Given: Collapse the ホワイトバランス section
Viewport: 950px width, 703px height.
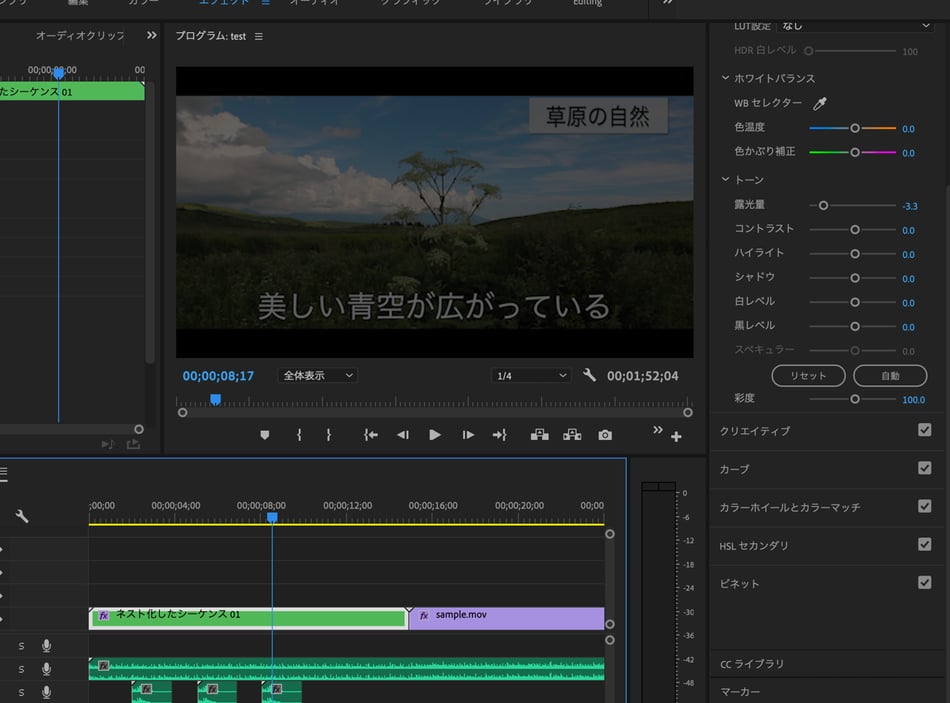Looking at the screenshot, I should coord(726,78).
